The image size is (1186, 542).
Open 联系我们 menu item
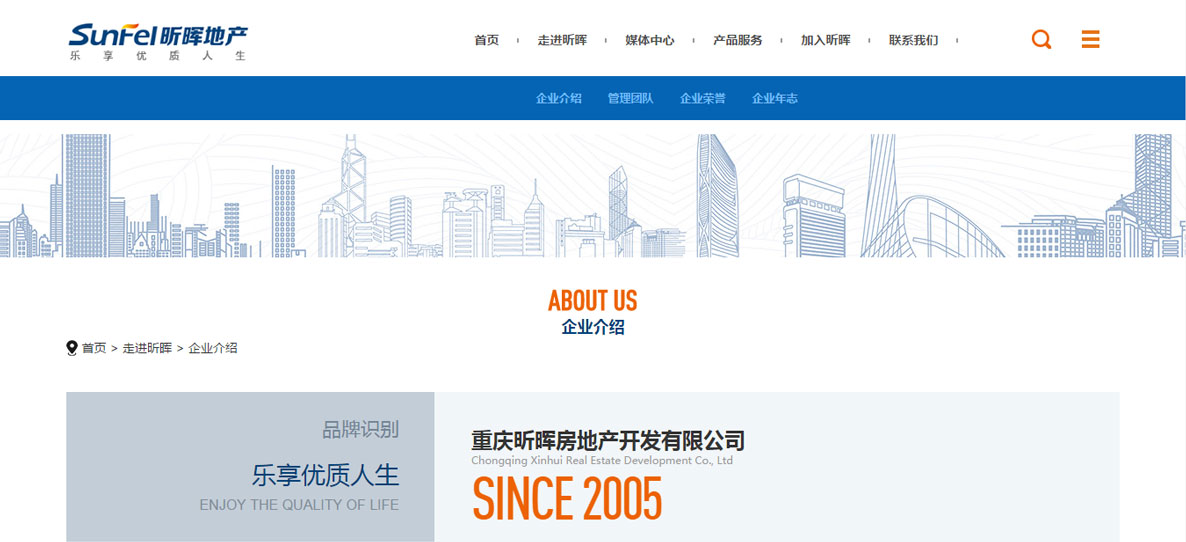coord(913,40)
